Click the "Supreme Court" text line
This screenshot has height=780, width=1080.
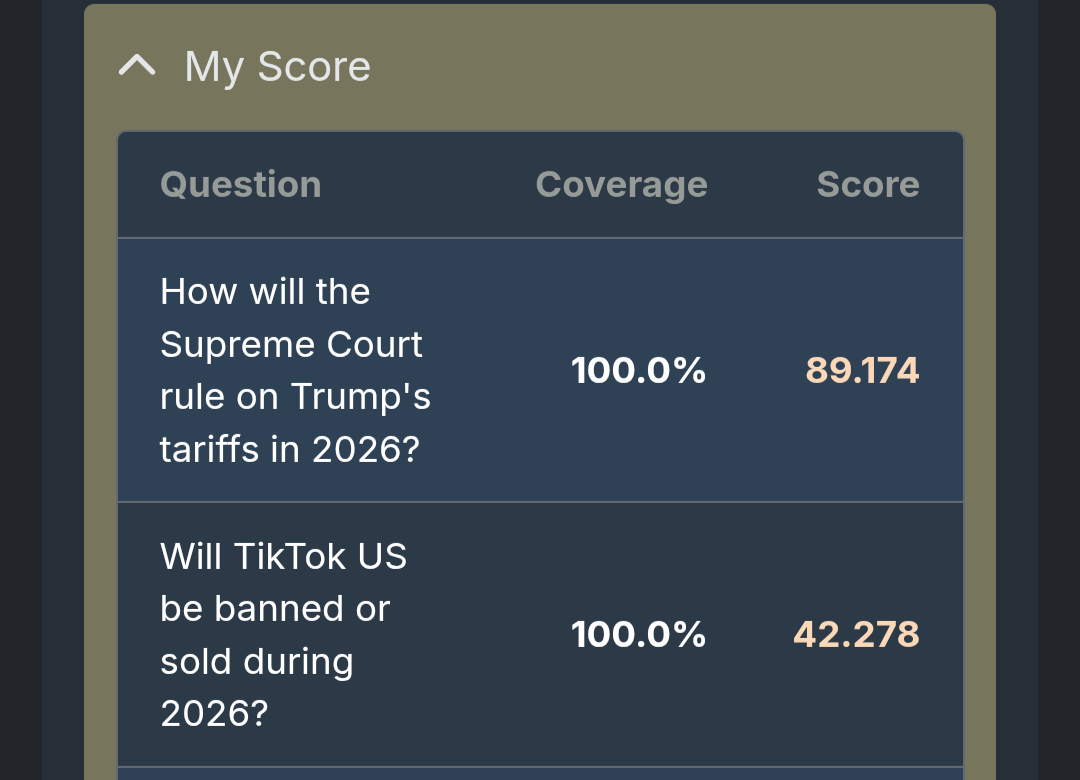[x=291, y=345]
